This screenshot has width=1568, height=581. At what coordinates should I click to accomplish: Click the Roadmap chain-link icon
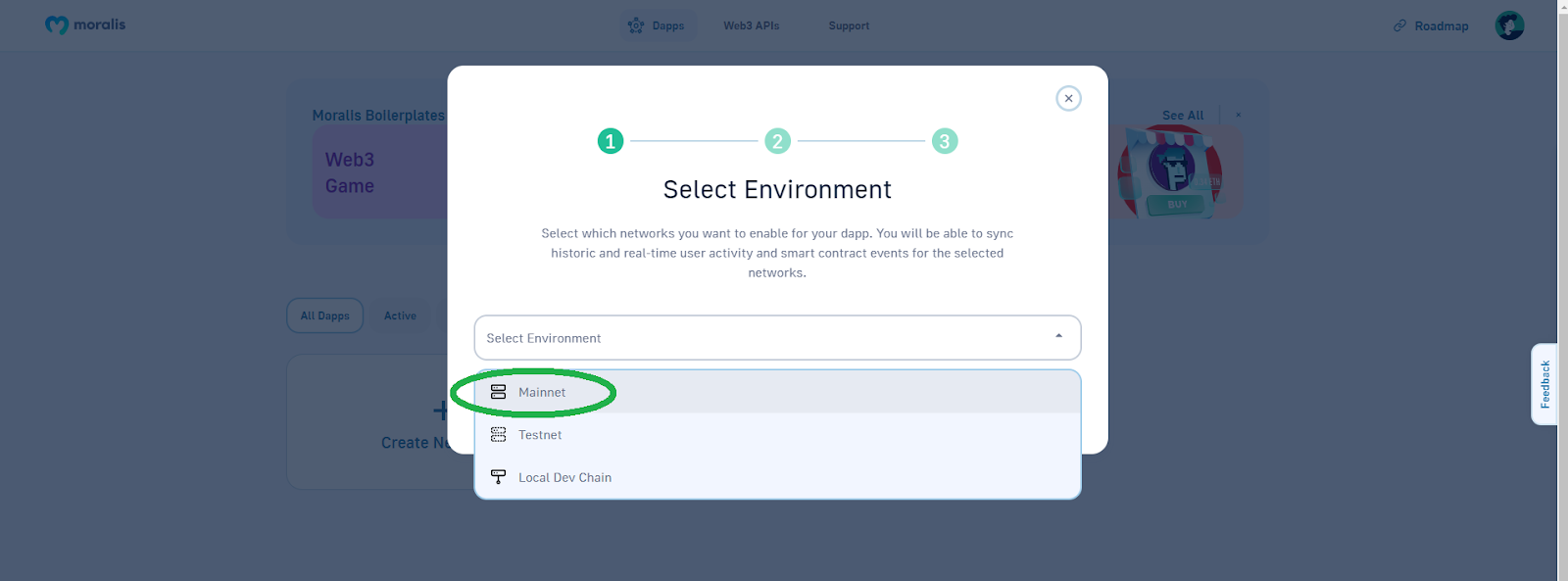click(1400, 25)
